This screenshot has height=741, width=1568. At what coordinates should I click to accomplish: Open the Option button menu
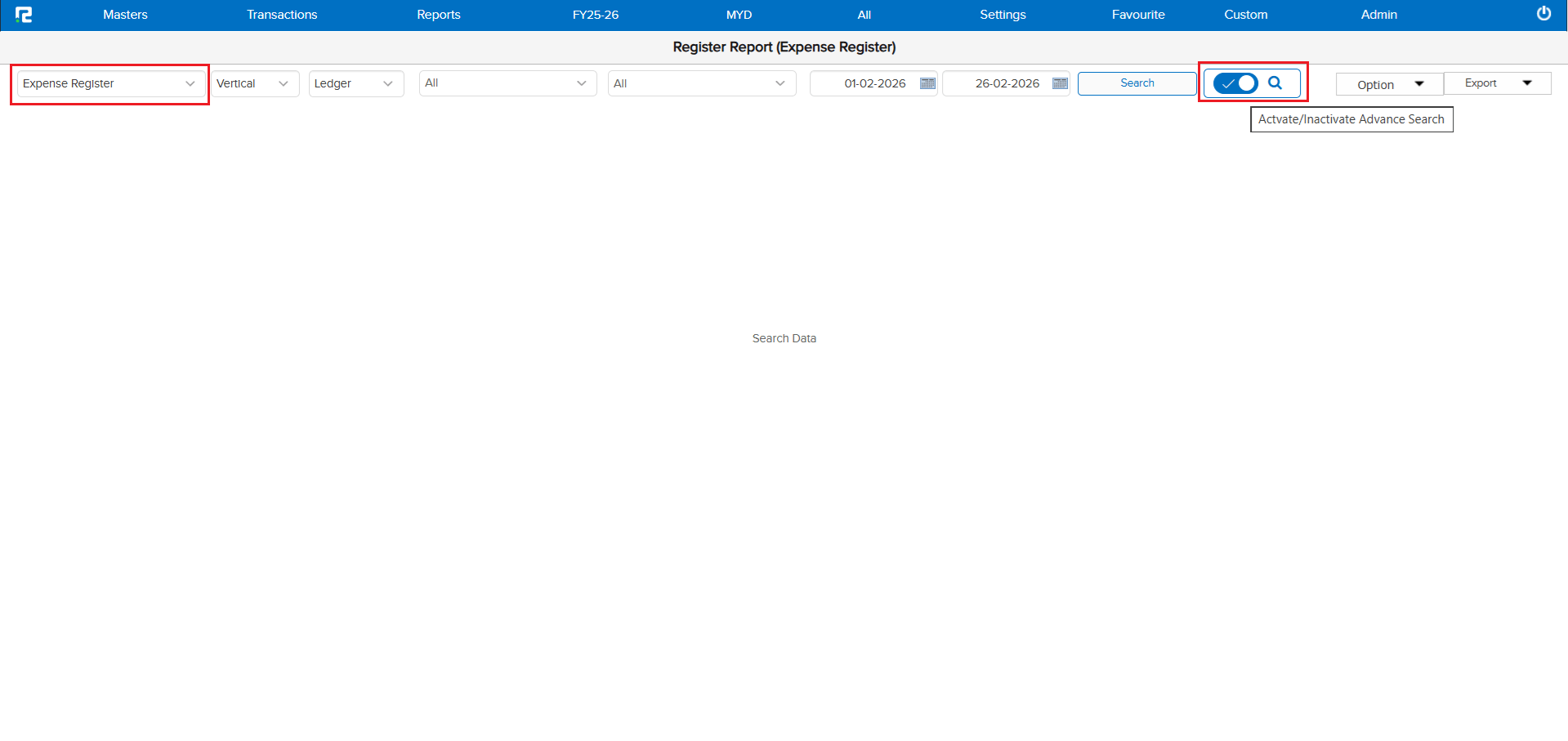click(1389, 84)
